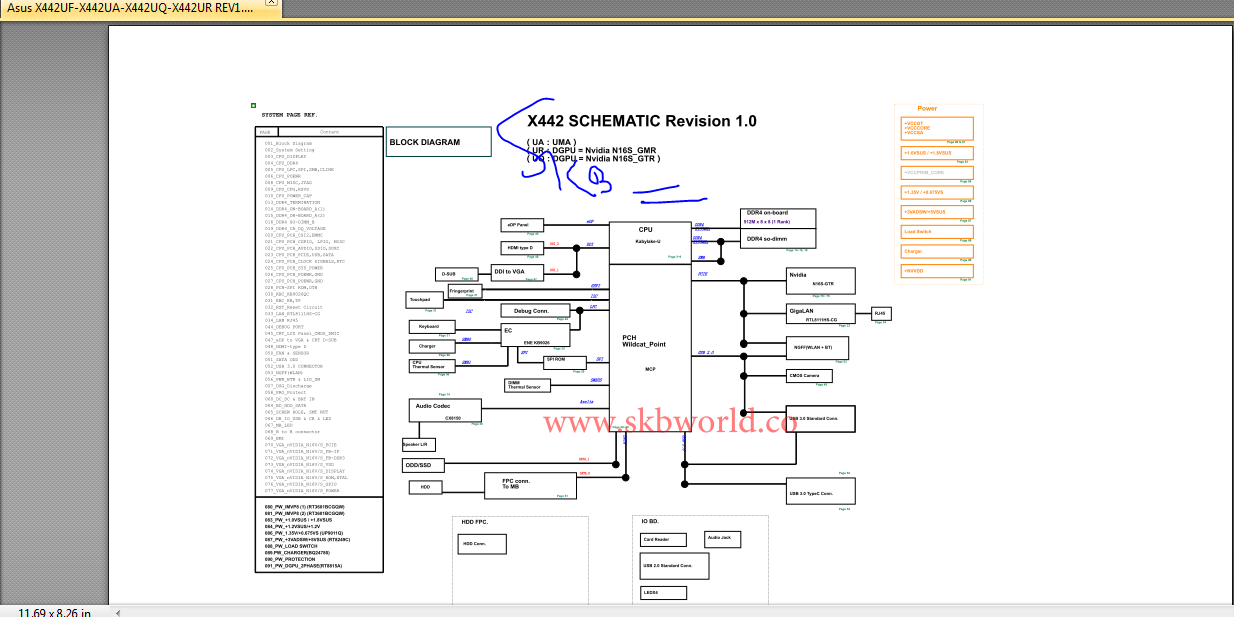This screenshot has height=617, width=1234.
Task: Click the Fingerprint block
Action: click(464, 291)
